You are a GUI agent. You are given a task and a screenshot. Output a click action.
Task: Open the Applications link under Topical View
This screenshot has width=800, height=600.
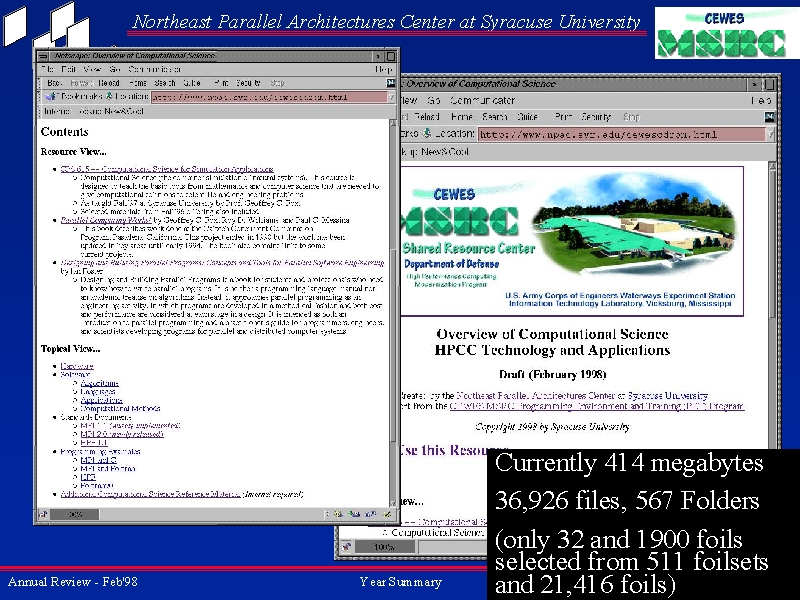click(x=102, y=400)
